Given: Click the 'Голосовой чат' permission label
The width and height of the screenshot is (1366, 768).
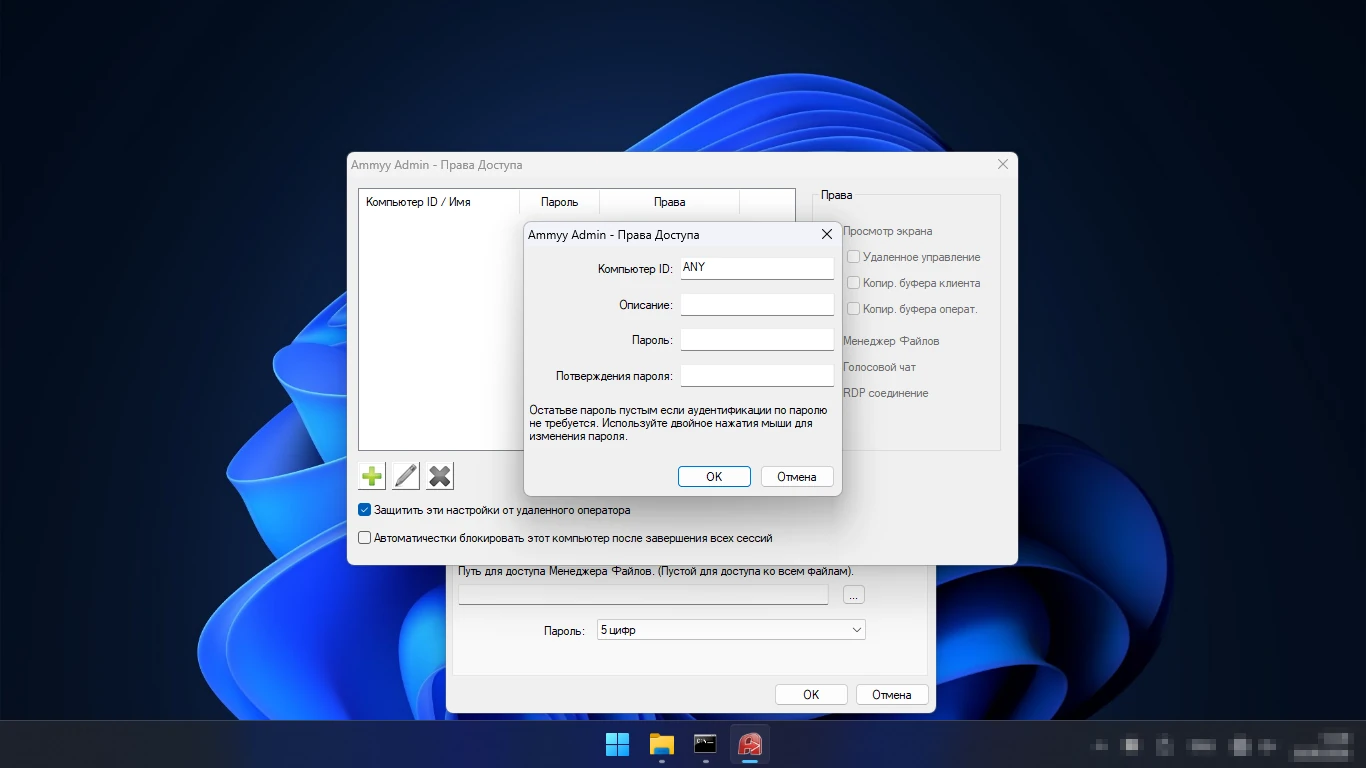Looking at the screenshot, I should (879, 367).
